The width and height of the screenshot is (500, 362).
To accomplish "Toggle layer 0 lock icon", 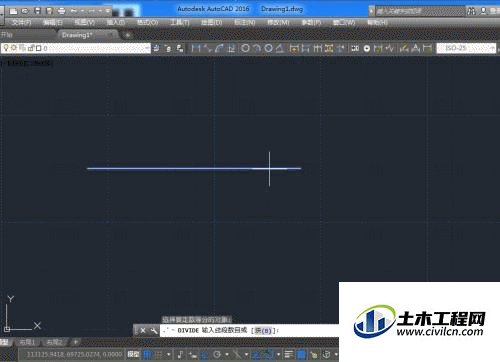I will point(31,48).
